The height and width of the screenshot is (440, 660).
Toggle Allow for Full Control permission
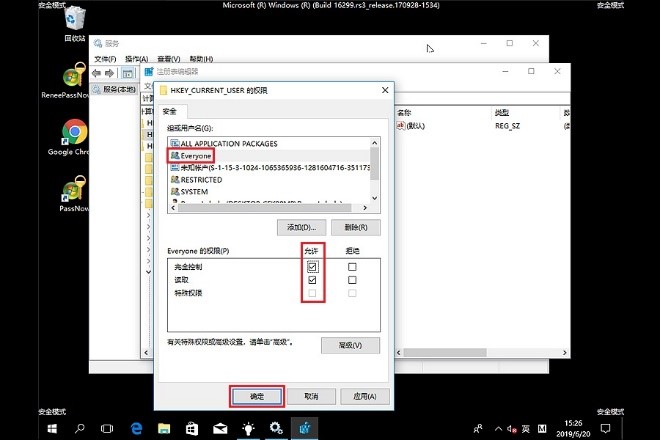click(312, 267)
